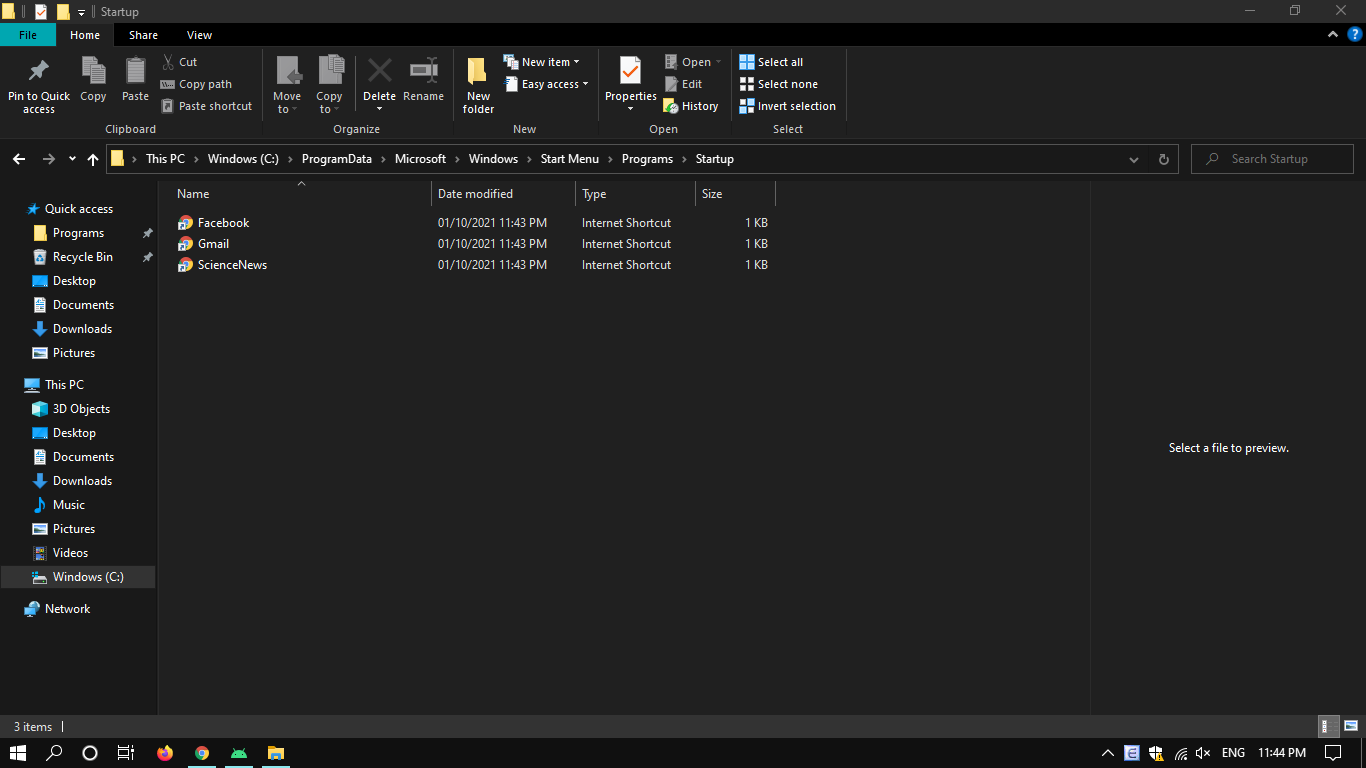Open Task View on taskbar
This screenshot has width=1366, height=768.
pyautogui.click(x=126, y=753)
